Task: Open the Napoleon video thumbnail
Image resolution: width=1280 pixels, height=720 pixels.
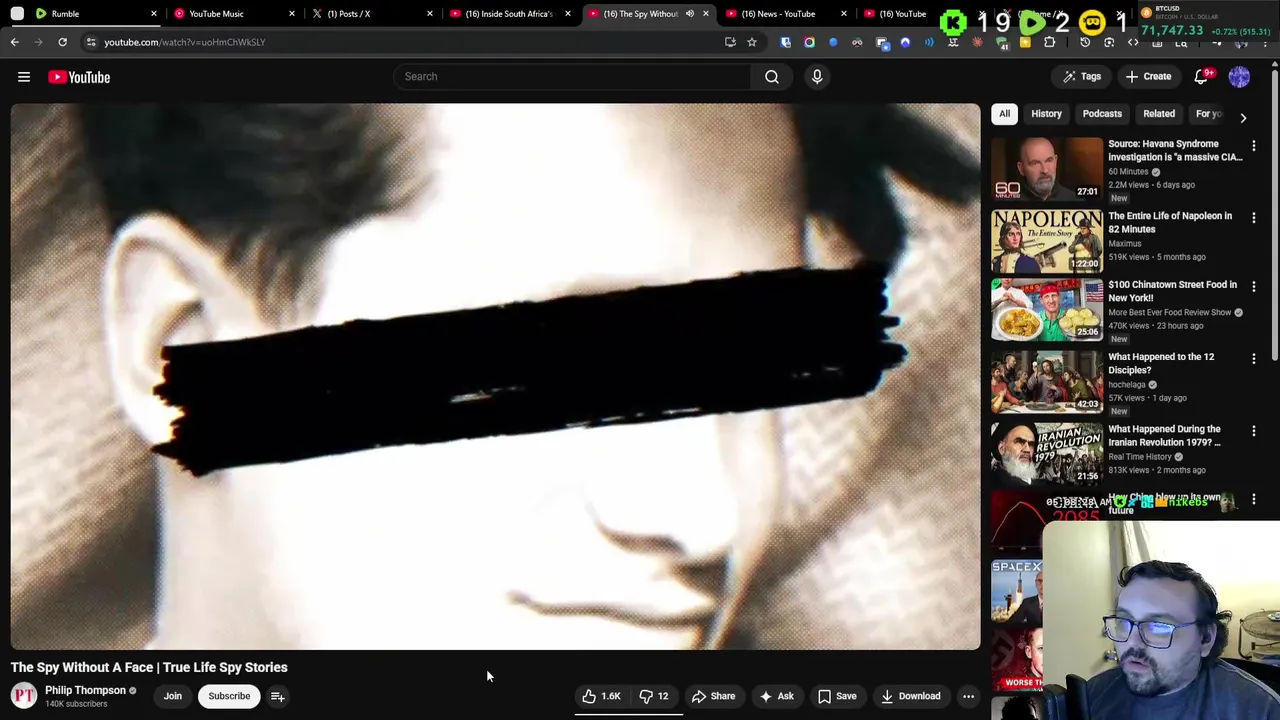Action: [1047, 241]
